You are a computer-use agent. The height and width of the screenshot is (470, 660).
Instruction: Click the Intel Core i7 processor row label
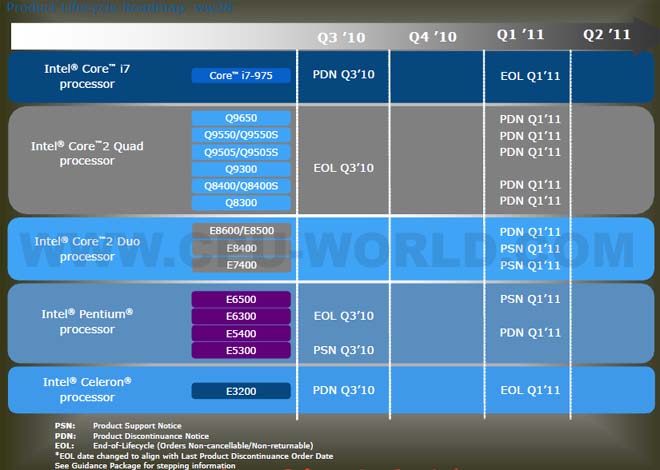click(x=80, y=76)
